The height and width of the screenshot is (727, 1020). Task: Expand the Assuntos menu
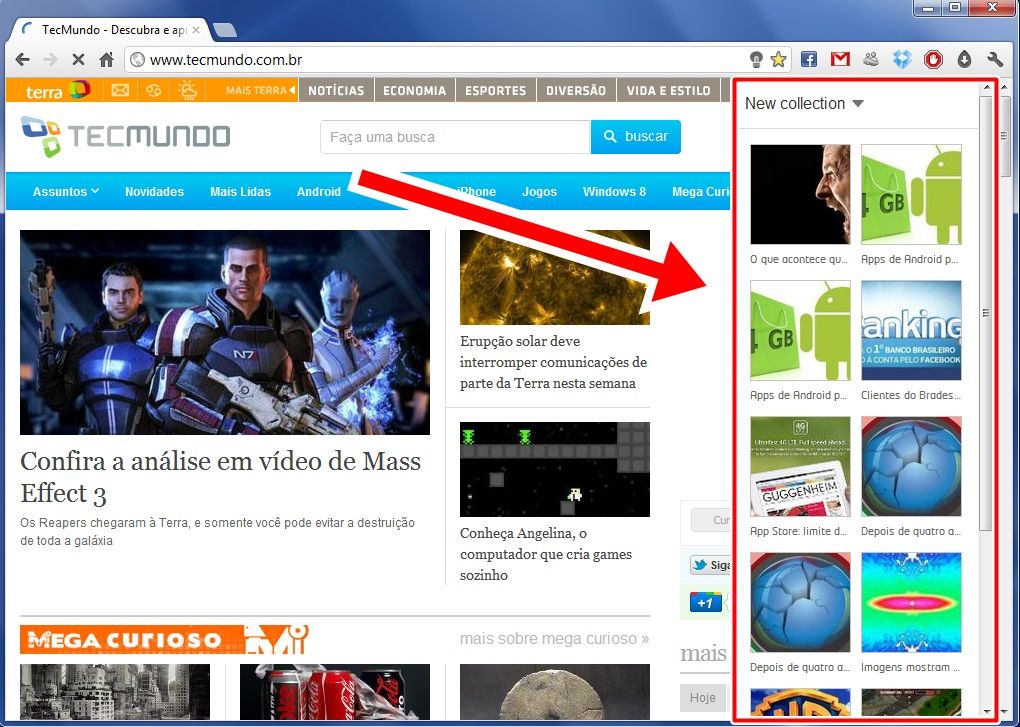(x=66, y=191)
